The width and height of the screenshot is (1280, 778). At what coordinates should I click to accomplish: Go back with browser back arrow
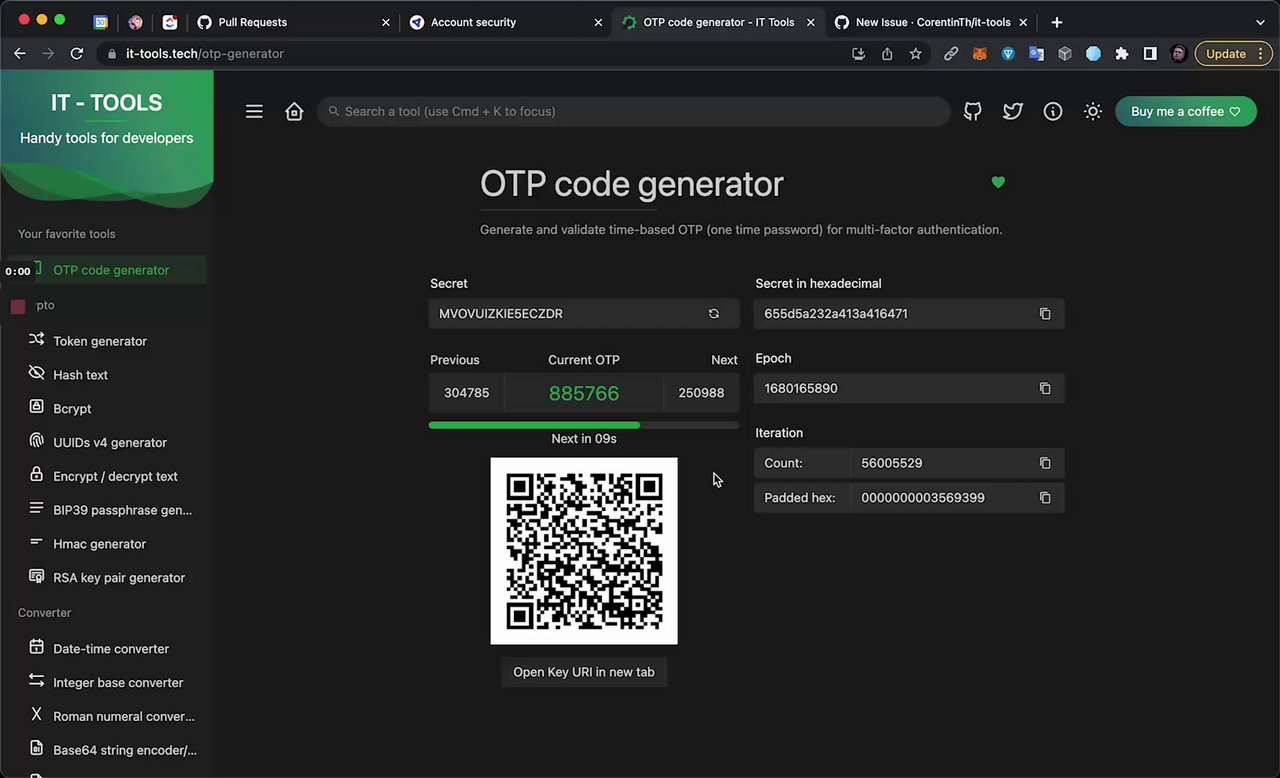pyautogui.click(x=19, y=54)
